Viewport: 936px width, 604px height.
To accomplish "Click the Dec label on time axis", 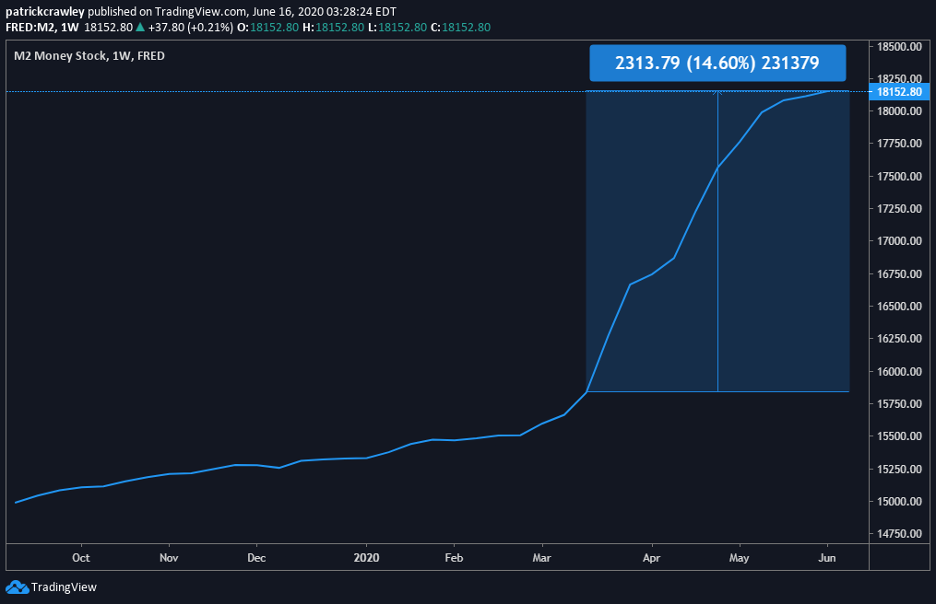I will tap(256, 557).
